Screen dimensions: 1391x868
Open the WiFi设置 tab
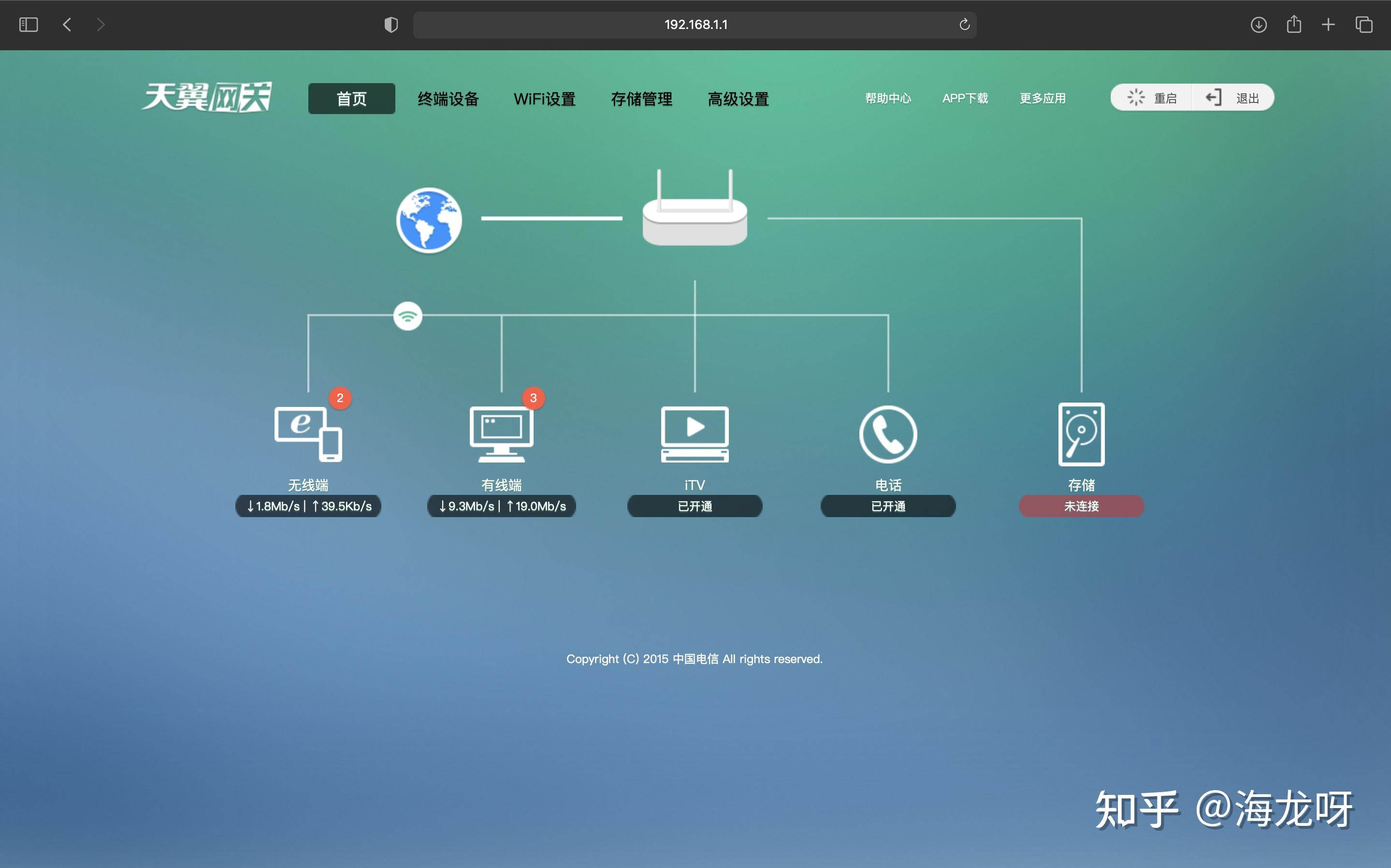pos(544,98)
